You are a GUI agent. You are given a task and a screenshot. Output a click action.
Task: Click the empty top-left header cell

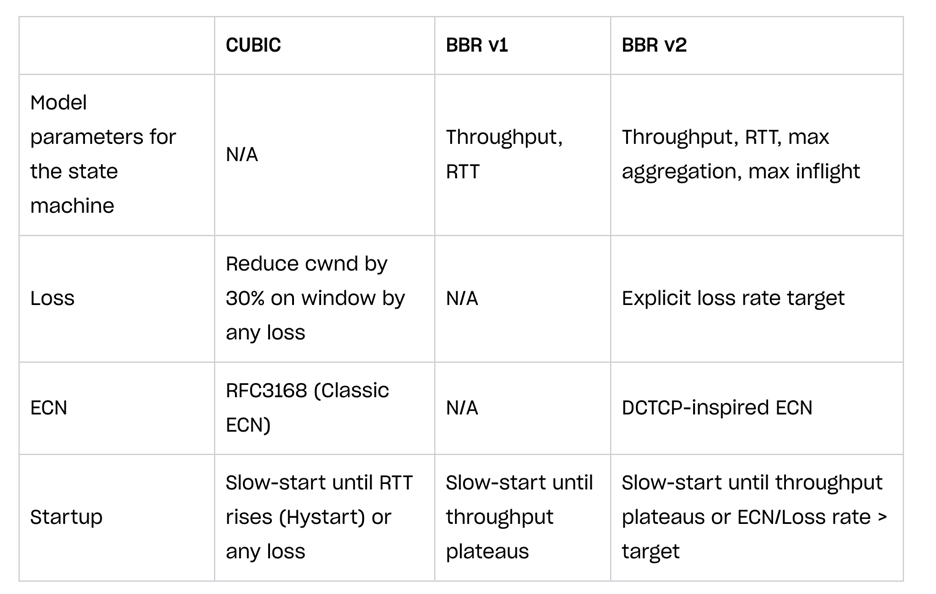tap(117, 45)
